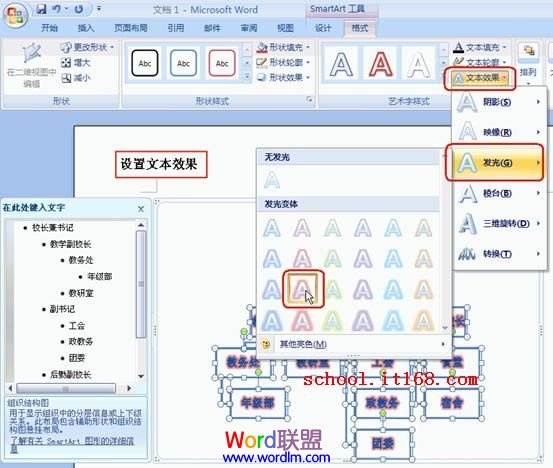Open 形状样式 dialog launcher
The height and width of the screenshot is (468, 553).
point(309,100)
